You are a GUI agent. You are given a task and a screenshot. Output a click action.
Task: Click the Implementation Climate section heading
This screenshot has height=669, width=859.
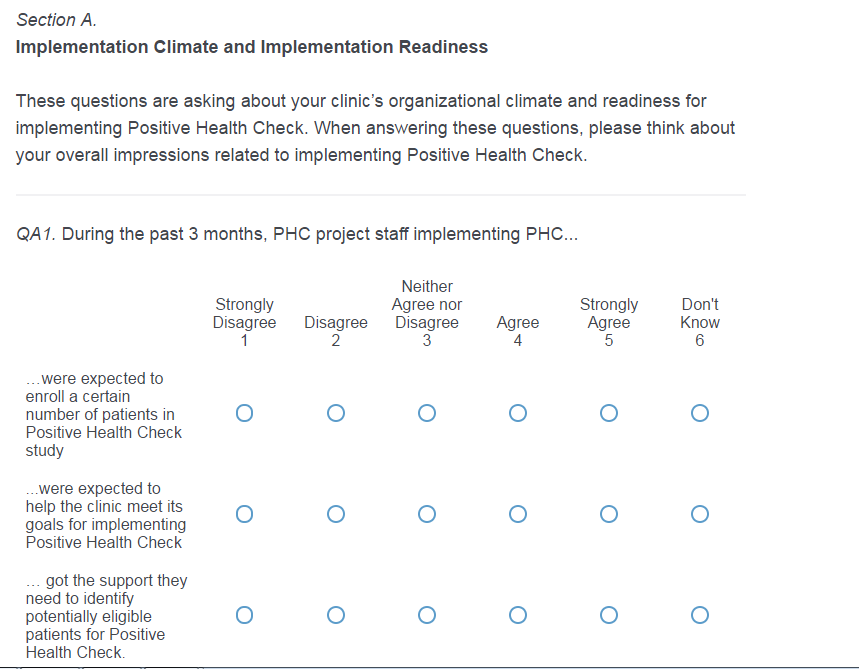[x=252, y=47]
